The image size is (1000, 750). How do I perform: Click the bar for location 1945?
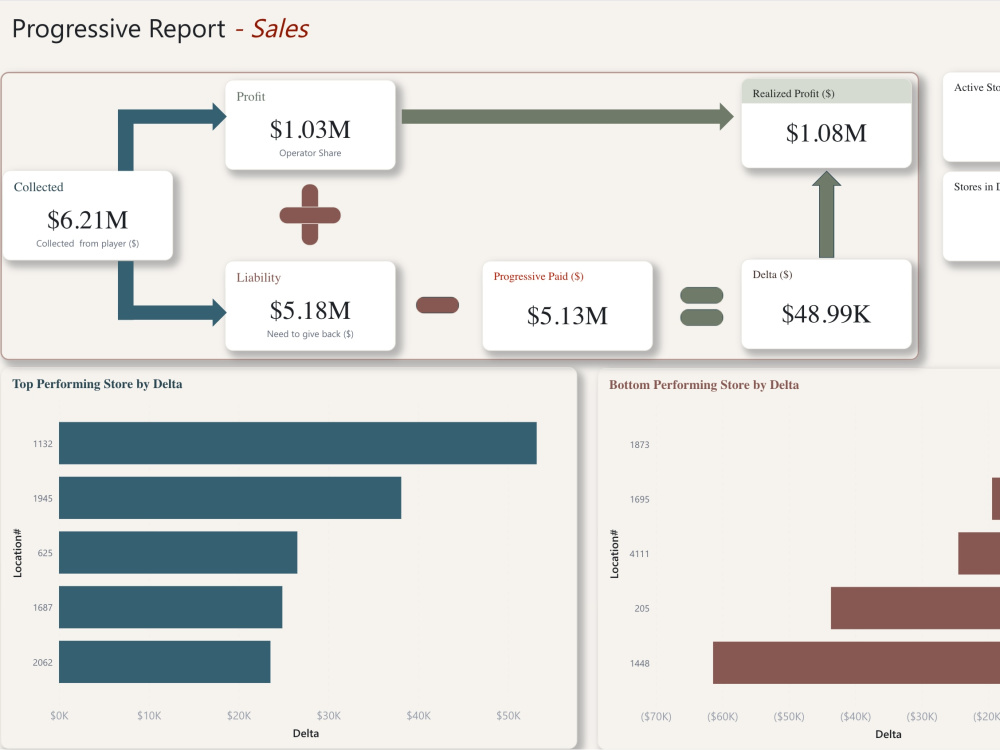tap(230, 498)
